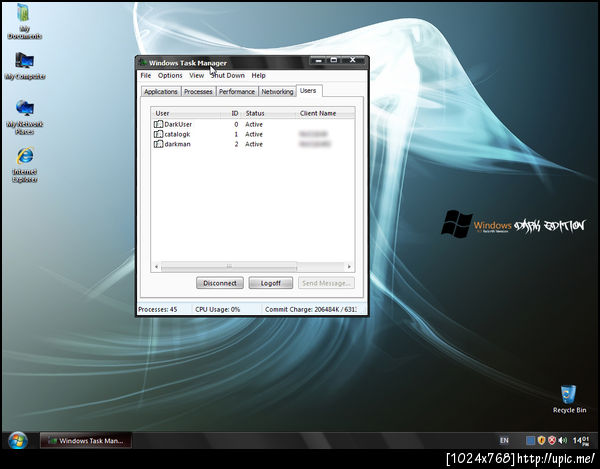This screenshot has height=469, width=600.
Task: Switch to the Applications tab
Action: [161, 91]
